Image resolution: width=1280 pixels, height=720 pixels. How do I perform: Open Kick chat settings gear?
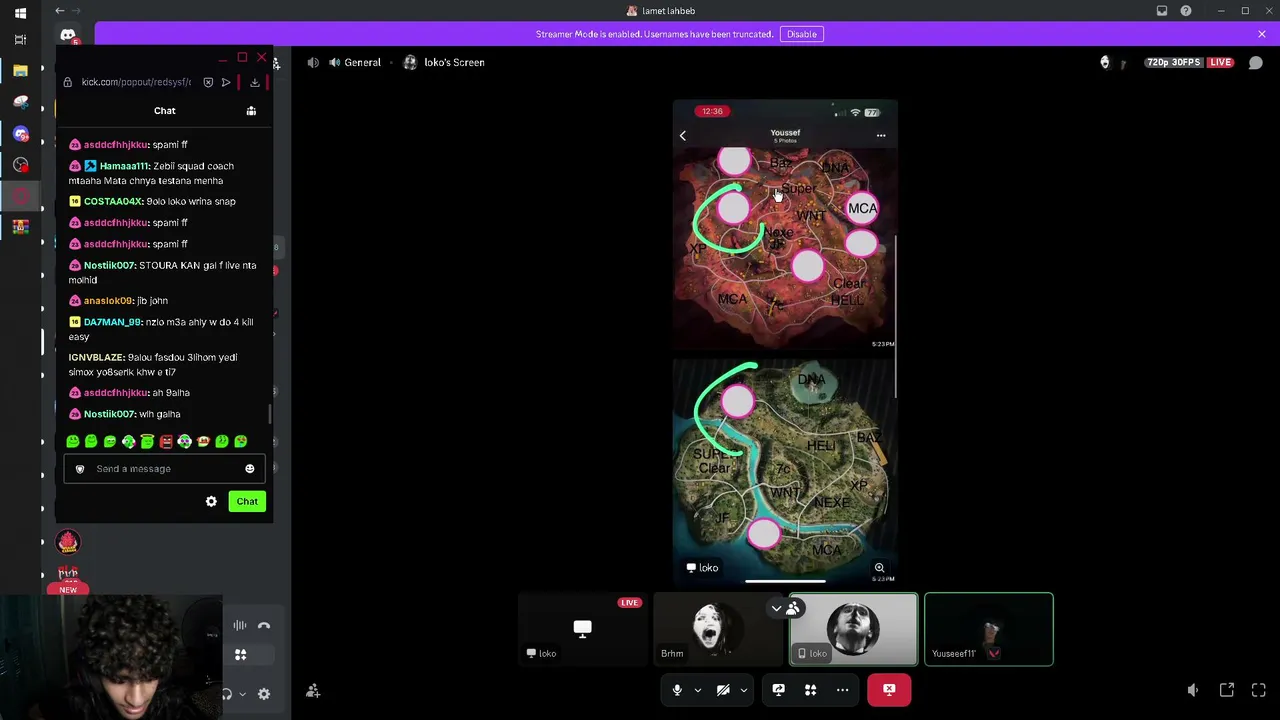211,501
